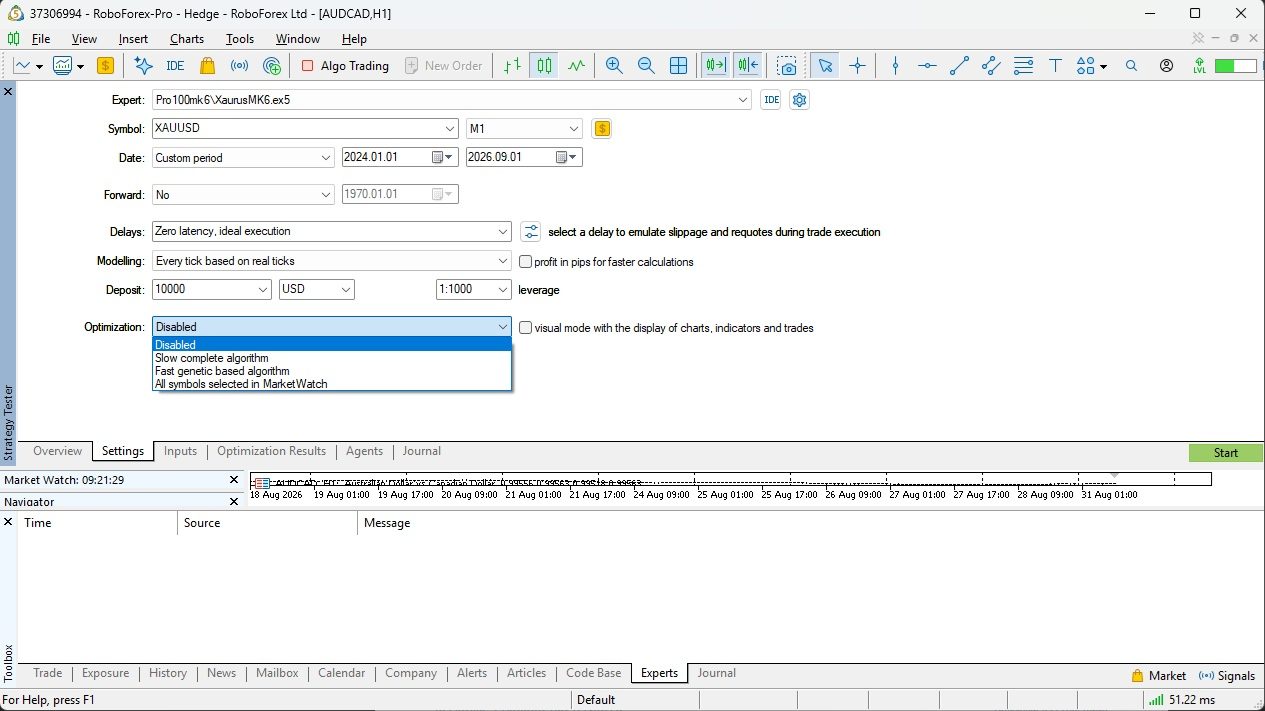Open the Tools menu
The width and height of the screenshot is (1265, 711).
click(x=240, y=39)
